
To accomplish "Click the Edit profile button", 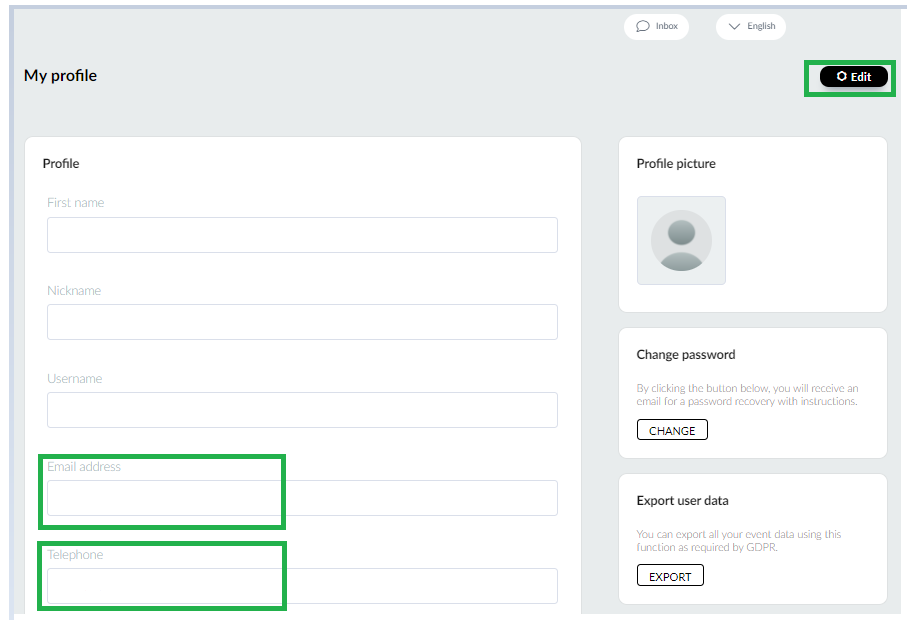I will tap(853, 77).
